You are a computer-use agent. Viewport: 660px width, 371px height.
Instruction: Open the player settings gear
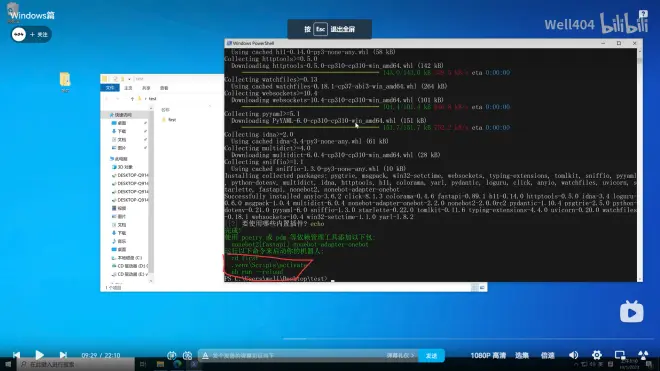(x=596, y=355)
